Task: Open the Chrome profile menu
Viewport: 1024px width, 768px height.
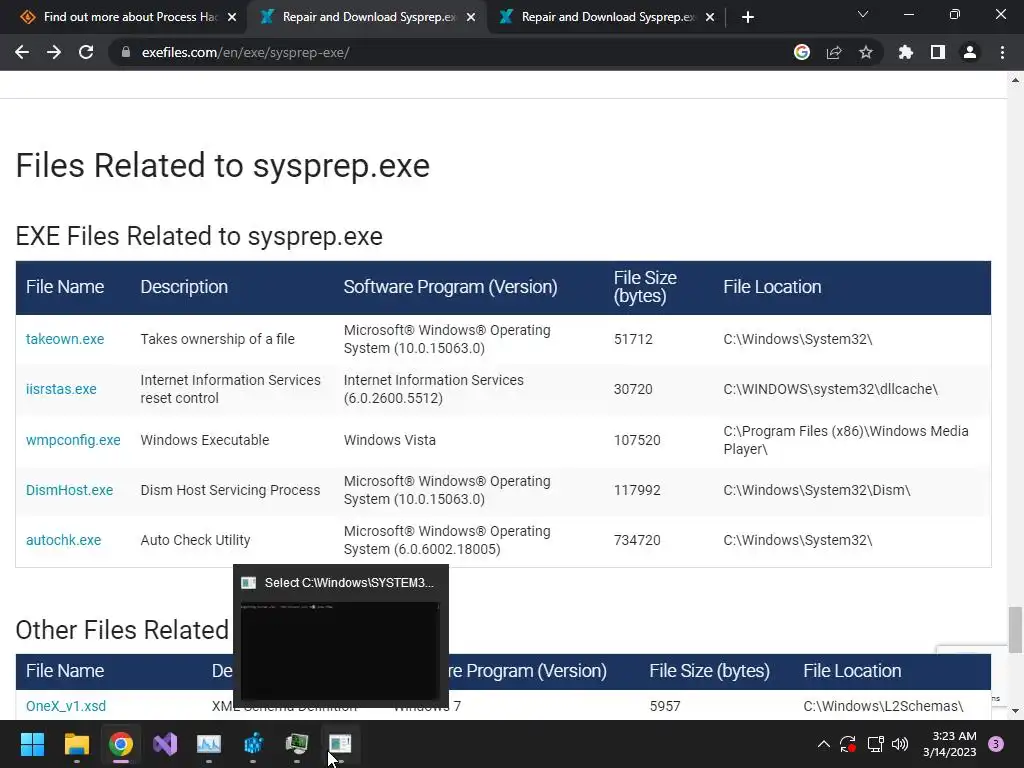Action: pyautogui.click(x=970, y=52)
